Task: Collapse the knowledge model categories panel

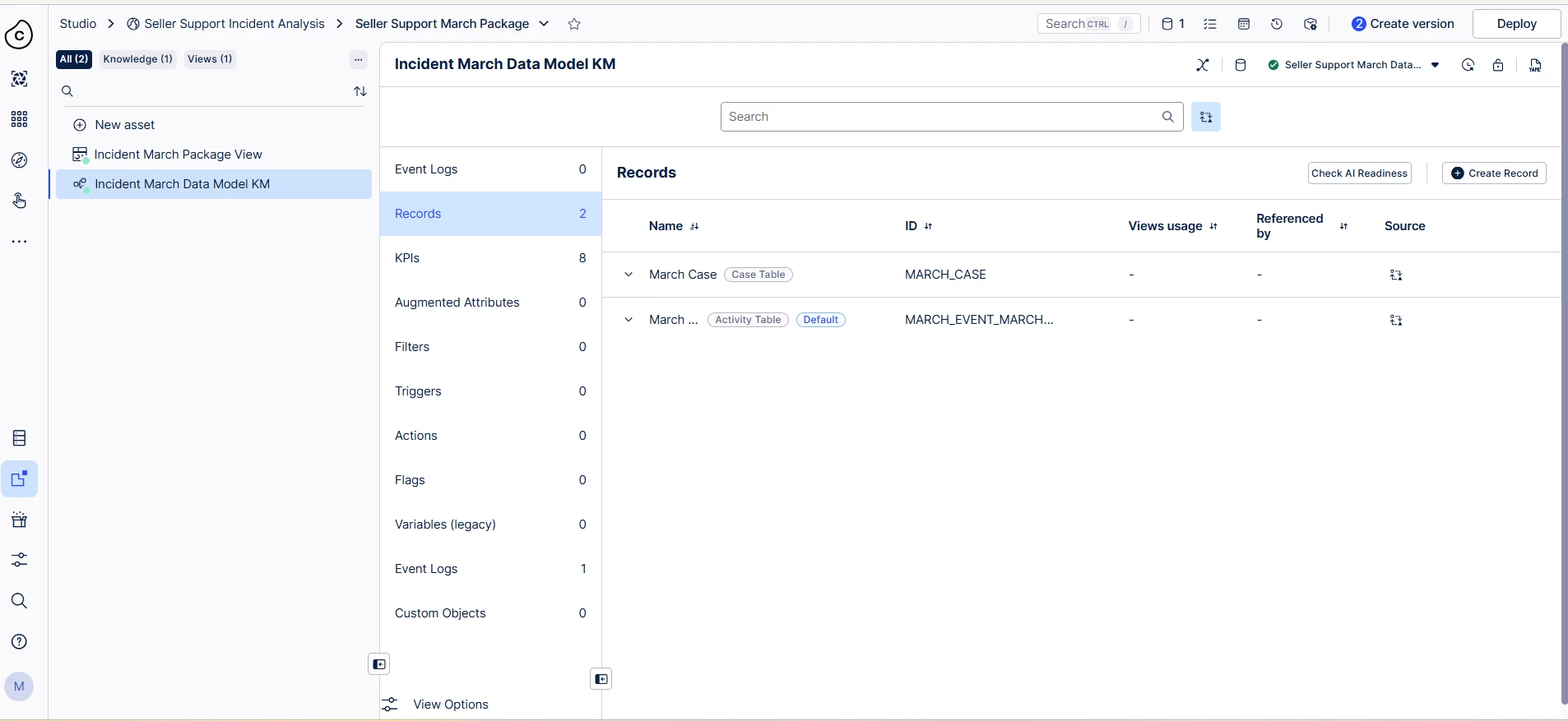Action: click(x=601, y=679)
